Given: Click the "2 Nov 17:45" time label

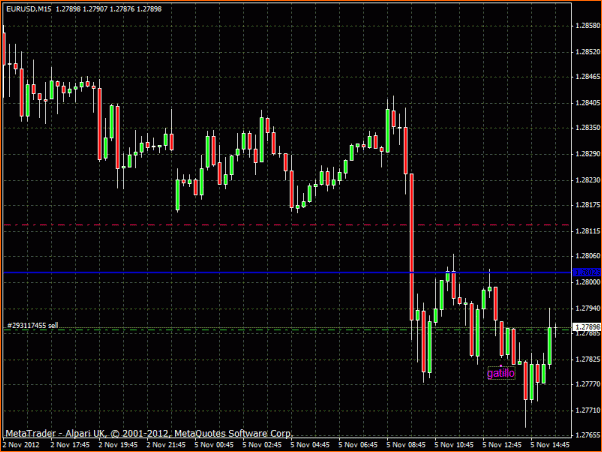Looking at the screenshot, I should (70, 445).
